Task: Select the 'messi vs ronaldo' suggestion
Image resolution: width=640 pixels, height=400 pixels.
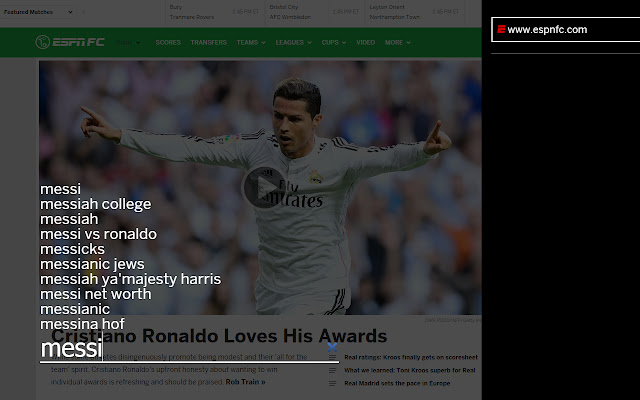Action: point(98,234)
